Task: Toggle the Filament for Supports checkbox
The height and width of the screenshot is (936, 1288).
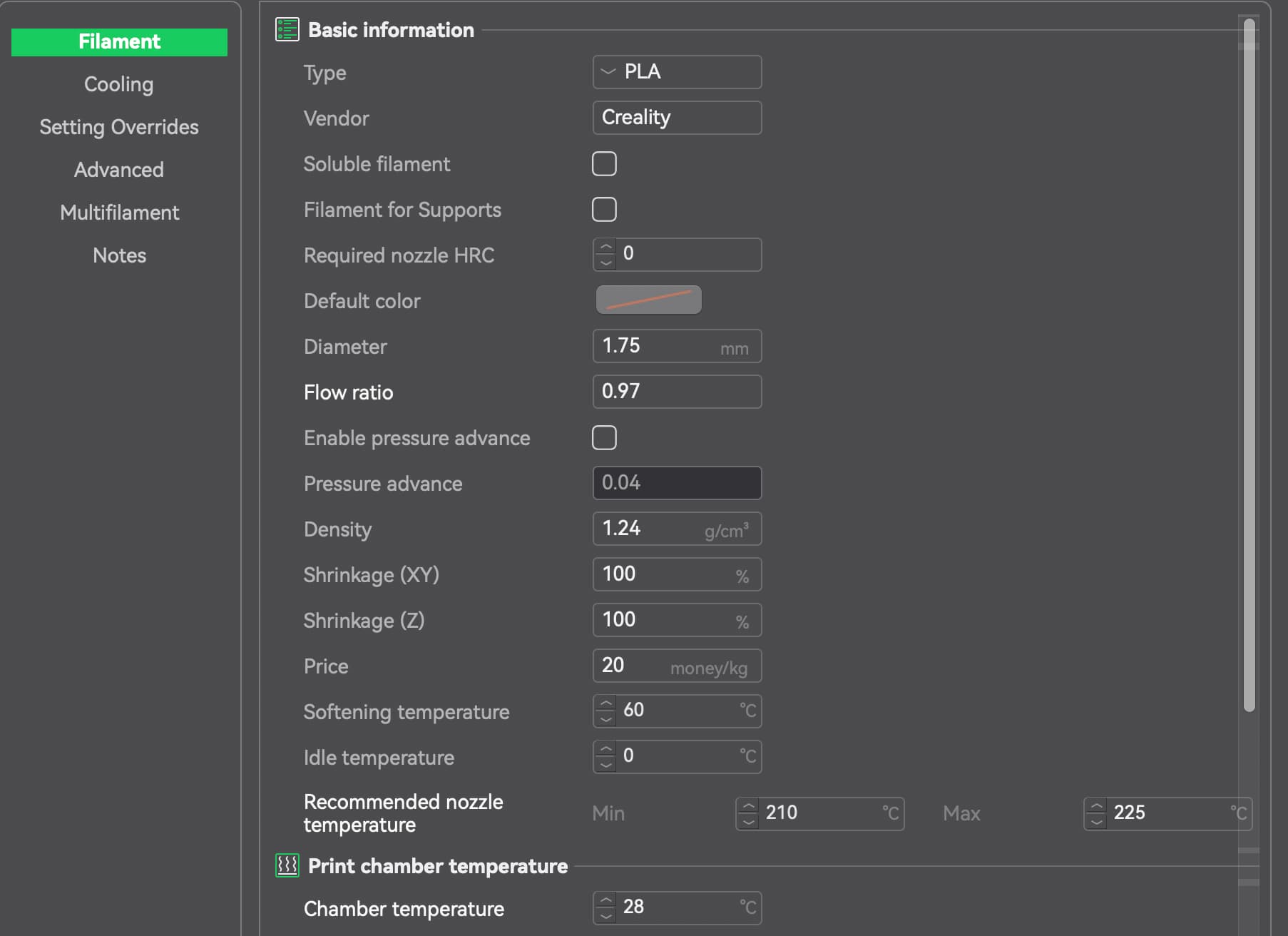Action: point(604,210)
